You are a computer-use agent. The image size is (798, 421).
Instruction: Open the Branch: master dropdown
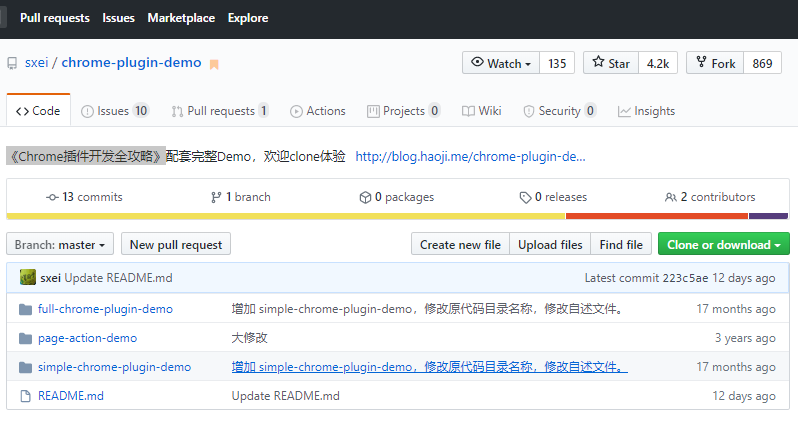coord(60,244)
